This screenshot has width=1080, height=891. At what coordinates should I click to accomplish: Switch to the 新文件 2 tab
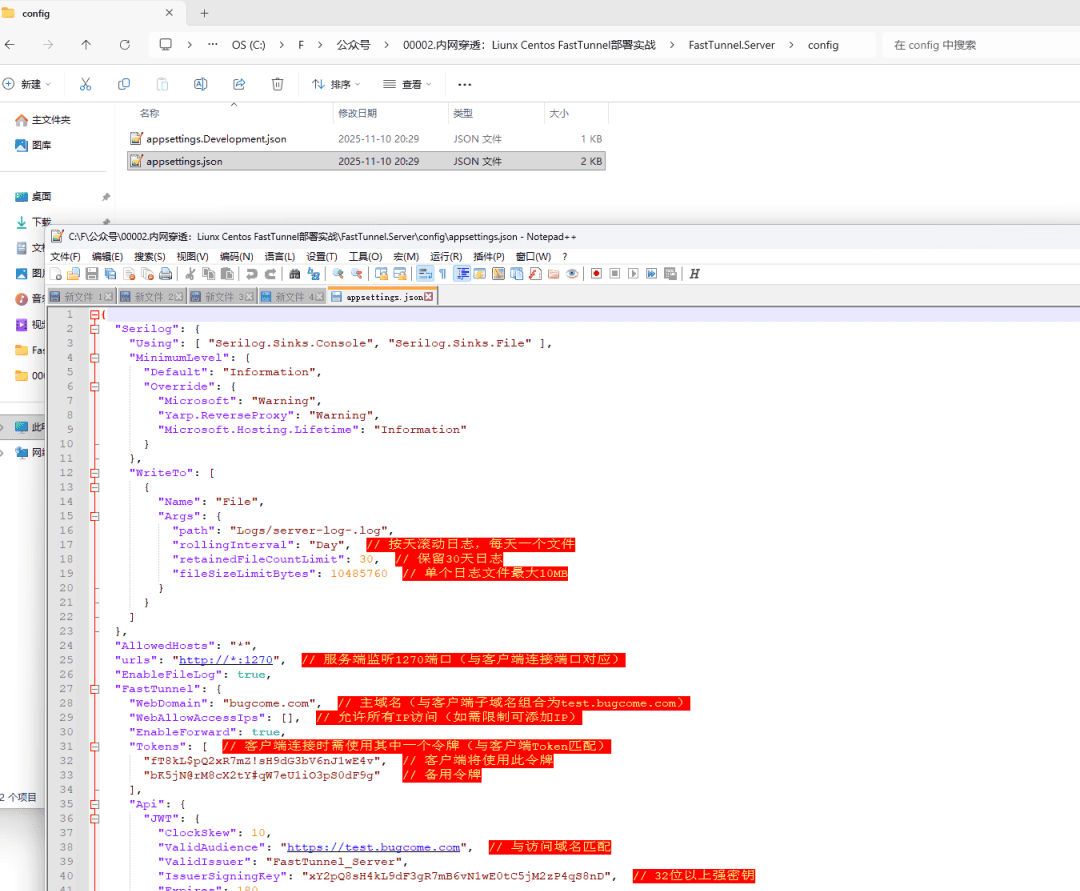pos(147,297)
